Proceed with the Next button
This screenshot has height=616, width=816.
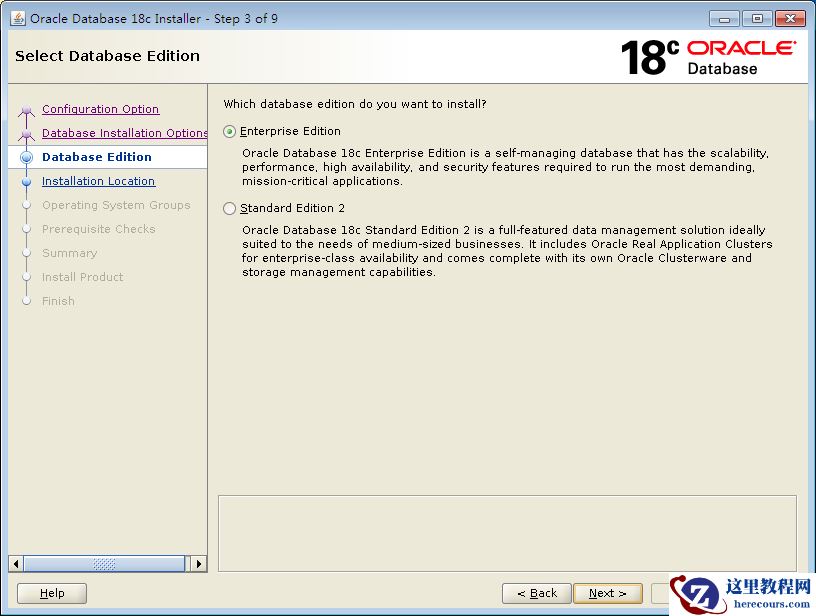pyautogui.click(x=608, y=593)
